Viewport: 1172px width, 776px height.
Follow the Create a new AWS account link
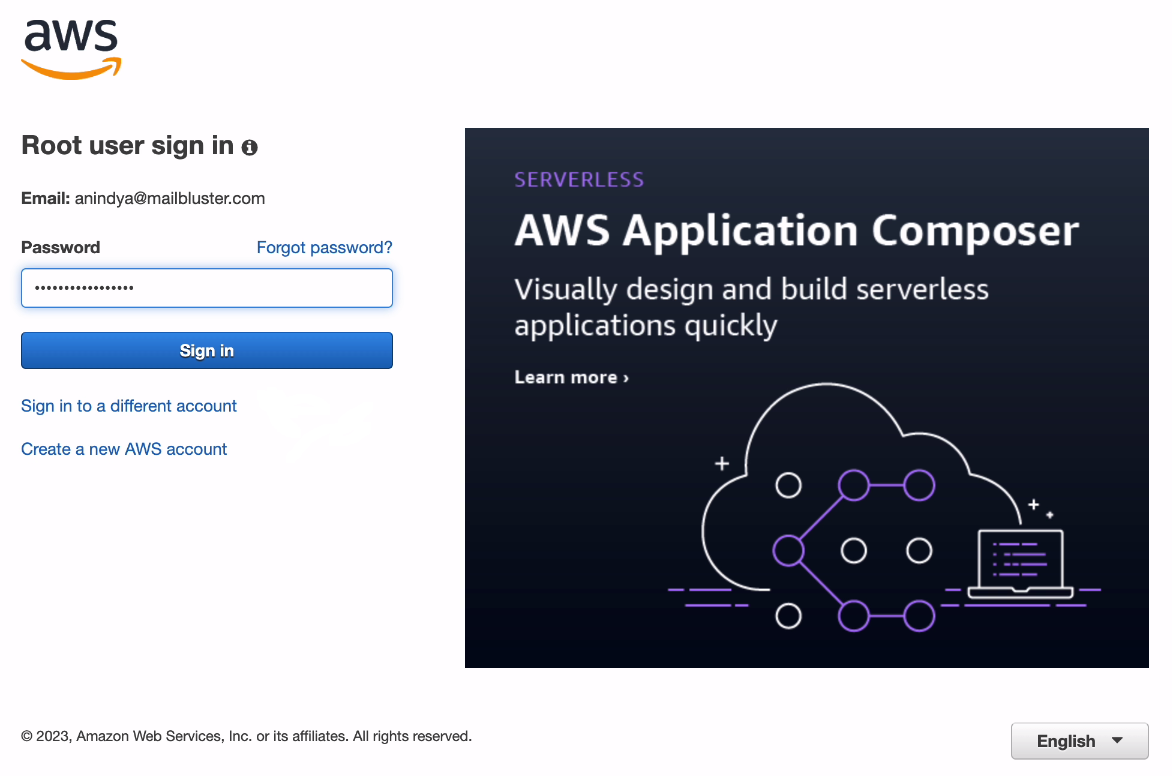(124, 449)
